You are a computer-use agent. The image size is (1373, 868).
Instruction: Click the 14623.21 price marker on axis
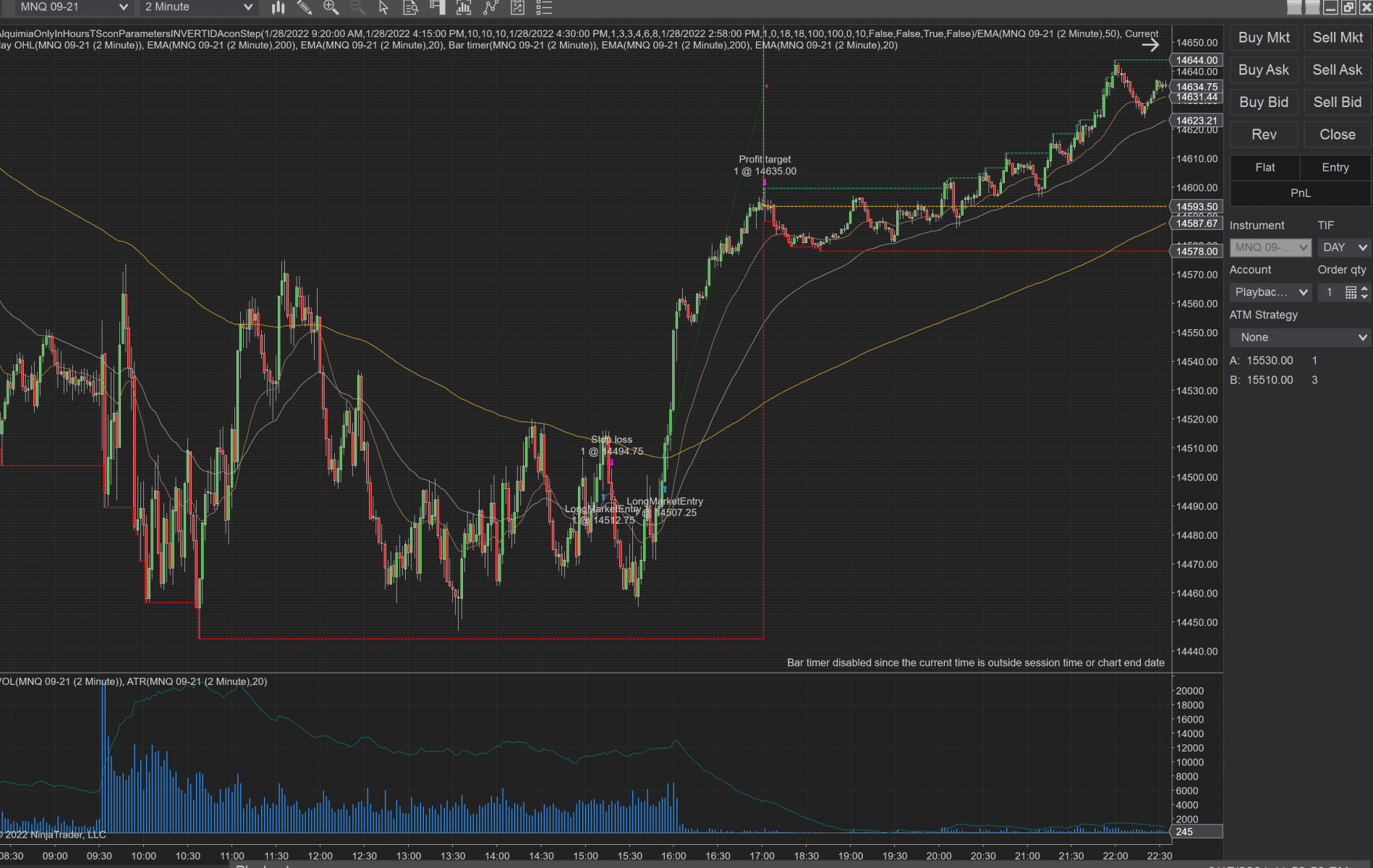click(1197, 121)
